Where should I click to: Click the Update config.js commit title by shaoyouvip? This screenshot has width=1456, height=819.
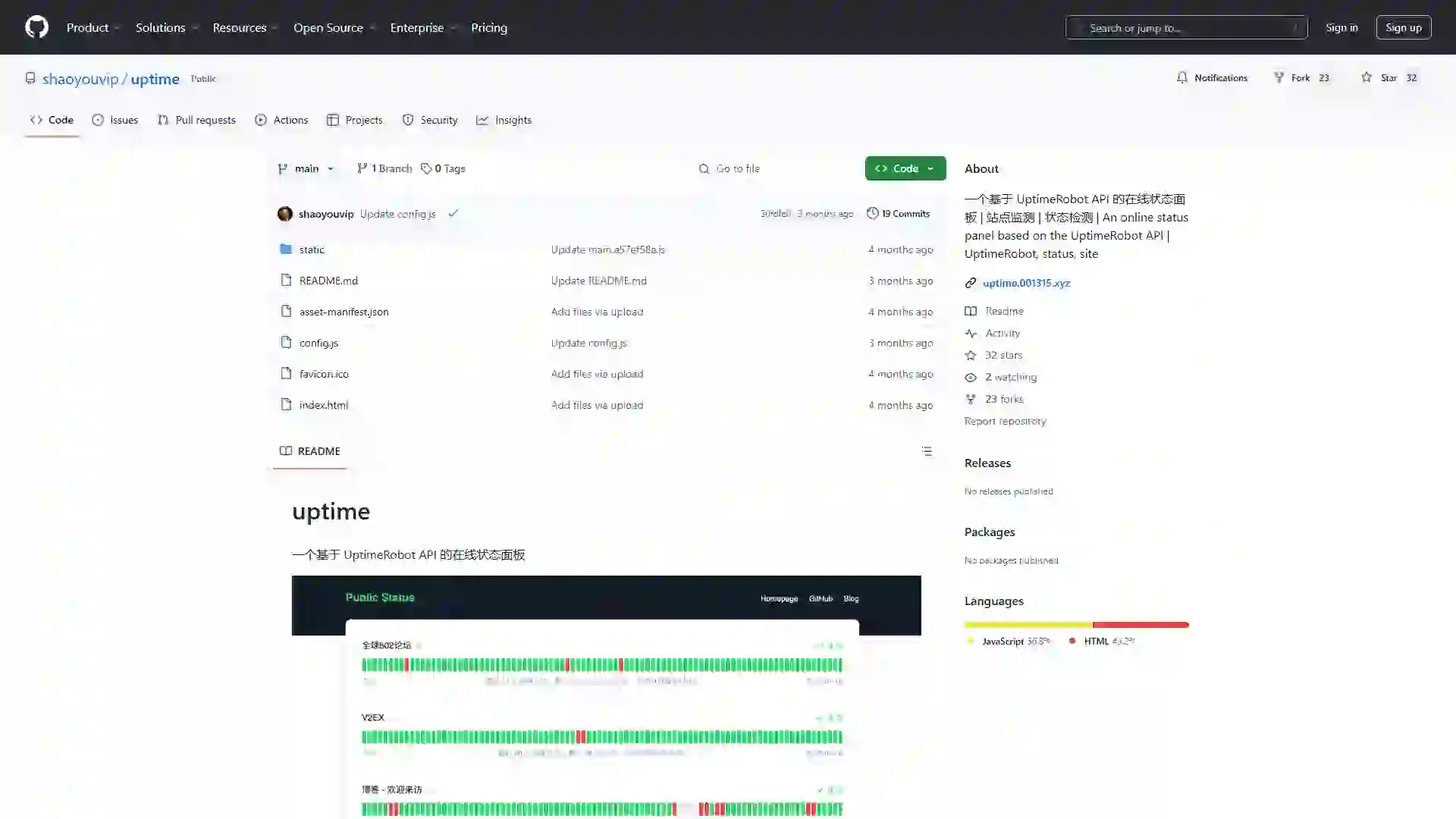pos(397,214)
